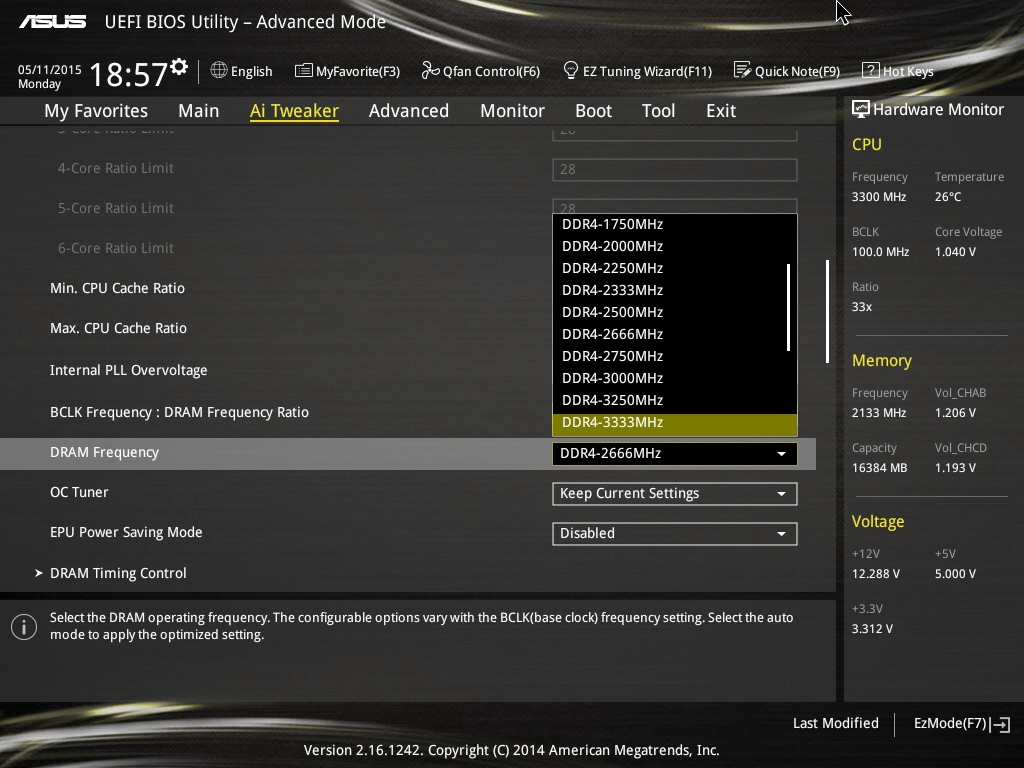Select DDR4-3000MHz option
This screenshot has height=768, width=1024.
point(675,379)
